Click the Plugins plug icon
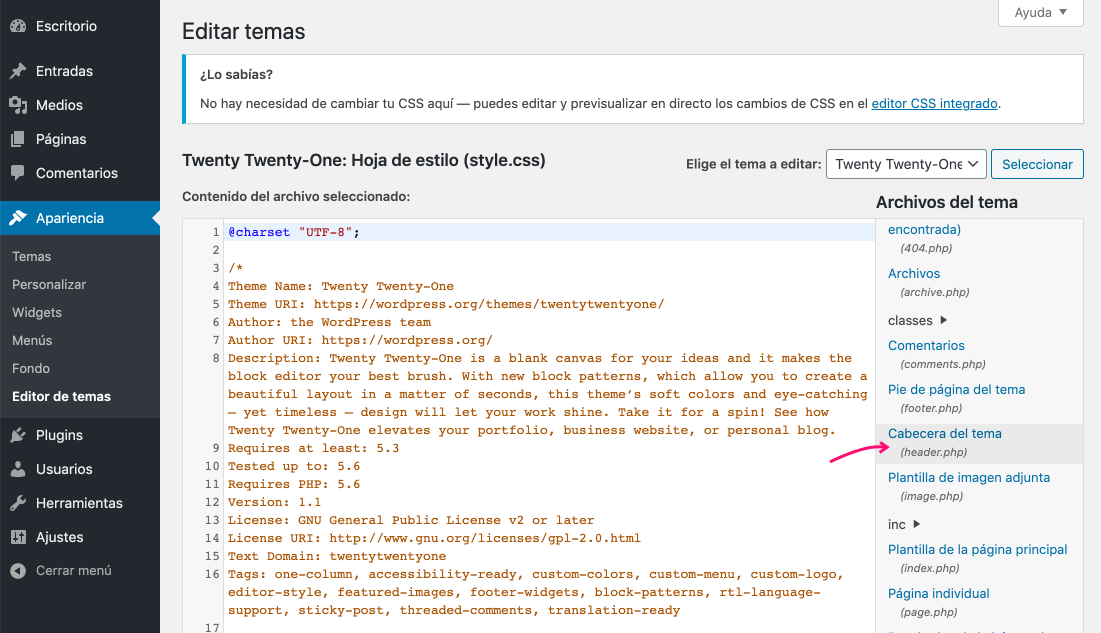Screen dimensions: 1101x633 point(18,435)
